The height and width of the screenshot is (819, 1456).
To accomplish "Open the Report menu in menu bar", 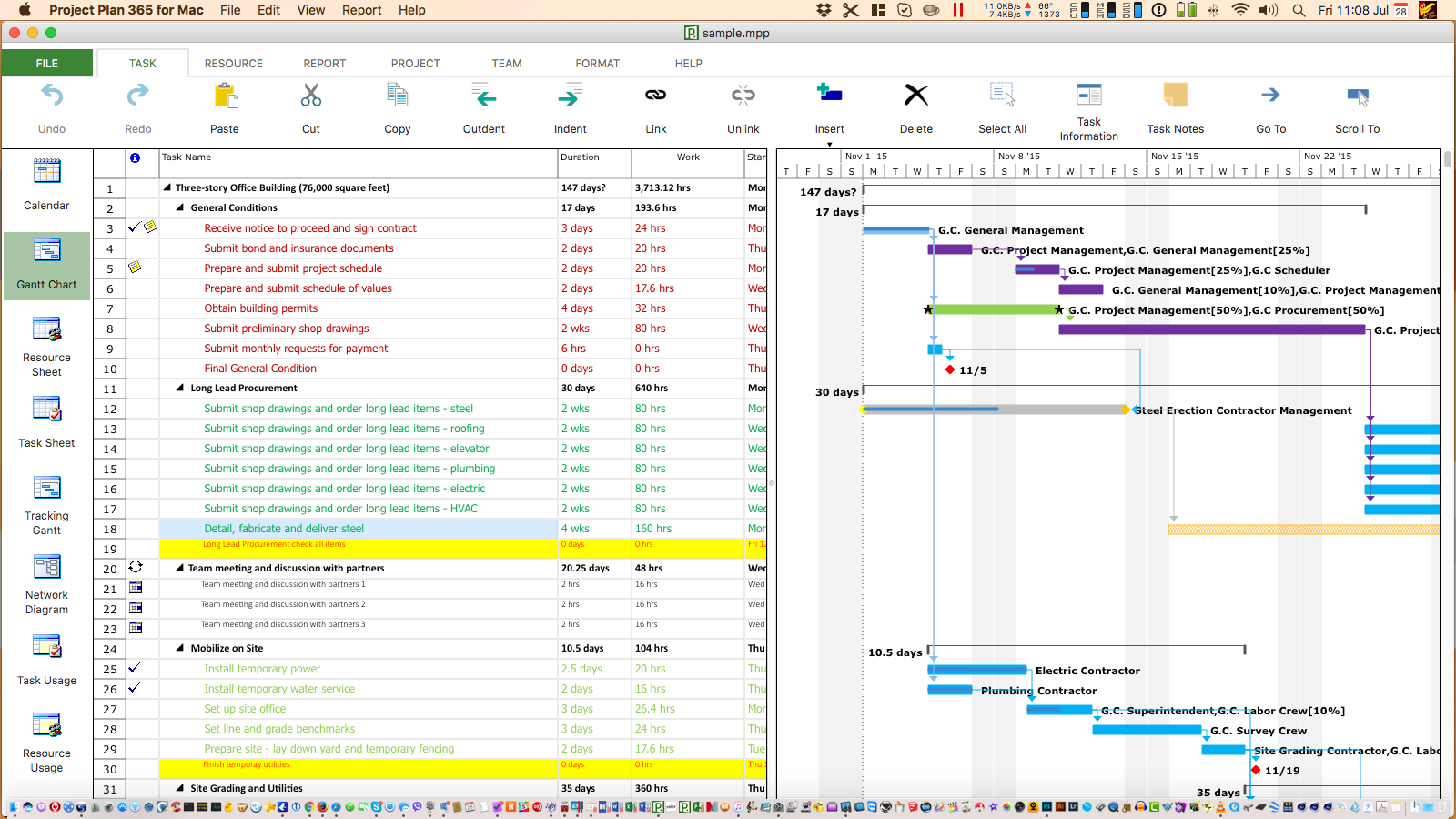I will click(x=361, y=10).
